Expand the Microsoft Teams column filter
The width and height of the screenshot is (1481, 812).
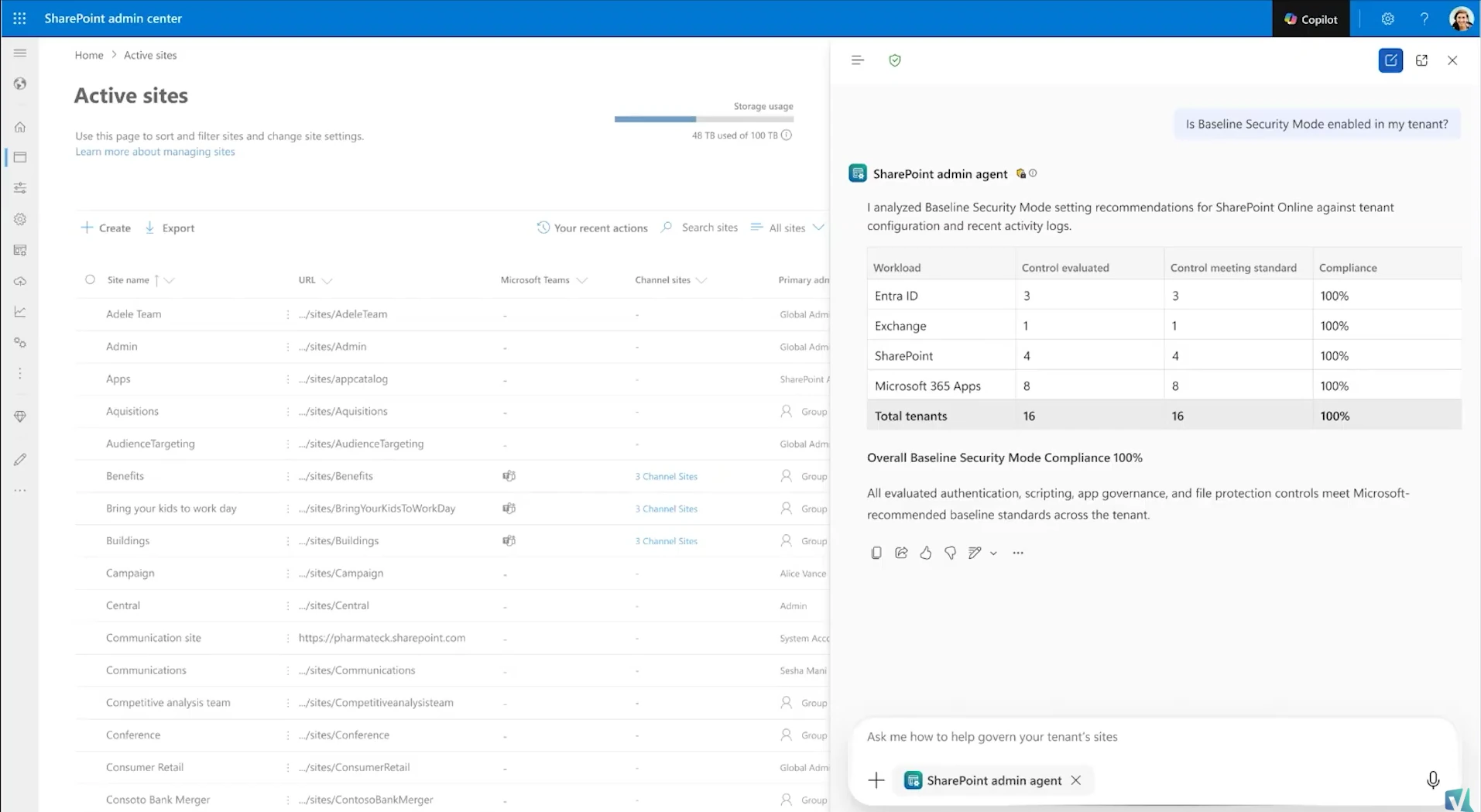coord(582,280)
